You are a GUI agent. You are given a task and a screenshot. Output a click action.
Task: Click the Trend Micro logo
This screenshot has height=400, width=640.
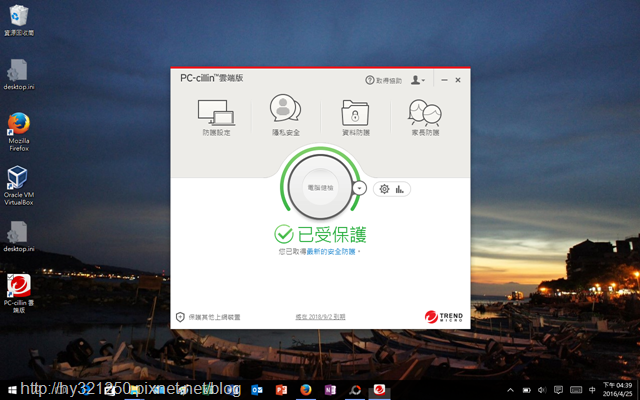tap(443, 317)
